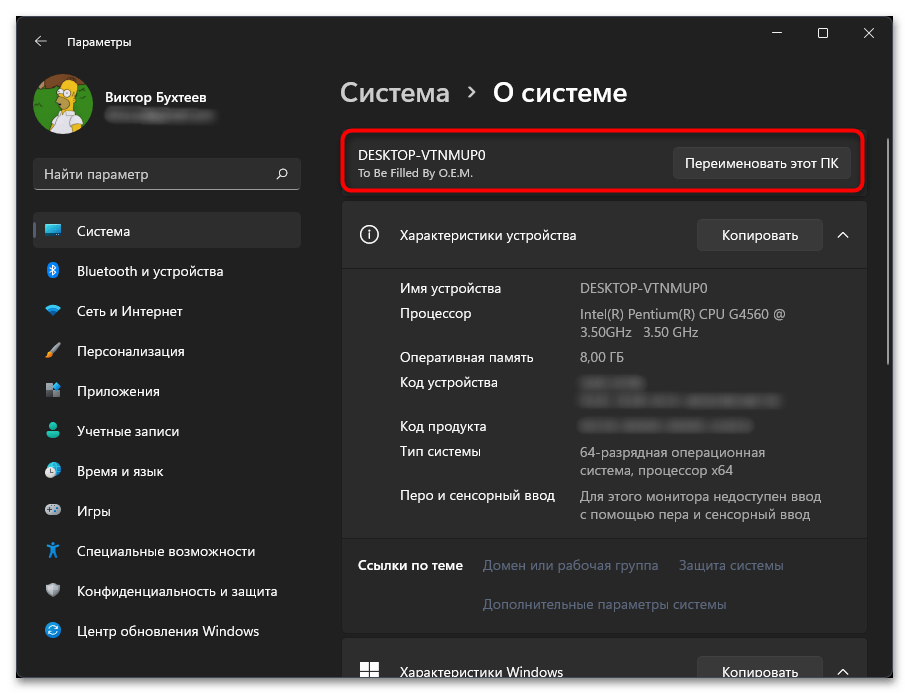Click the vertical scrollbar of settings page
The height and width of the screenshot is (694, 909).
pos(888,252)
